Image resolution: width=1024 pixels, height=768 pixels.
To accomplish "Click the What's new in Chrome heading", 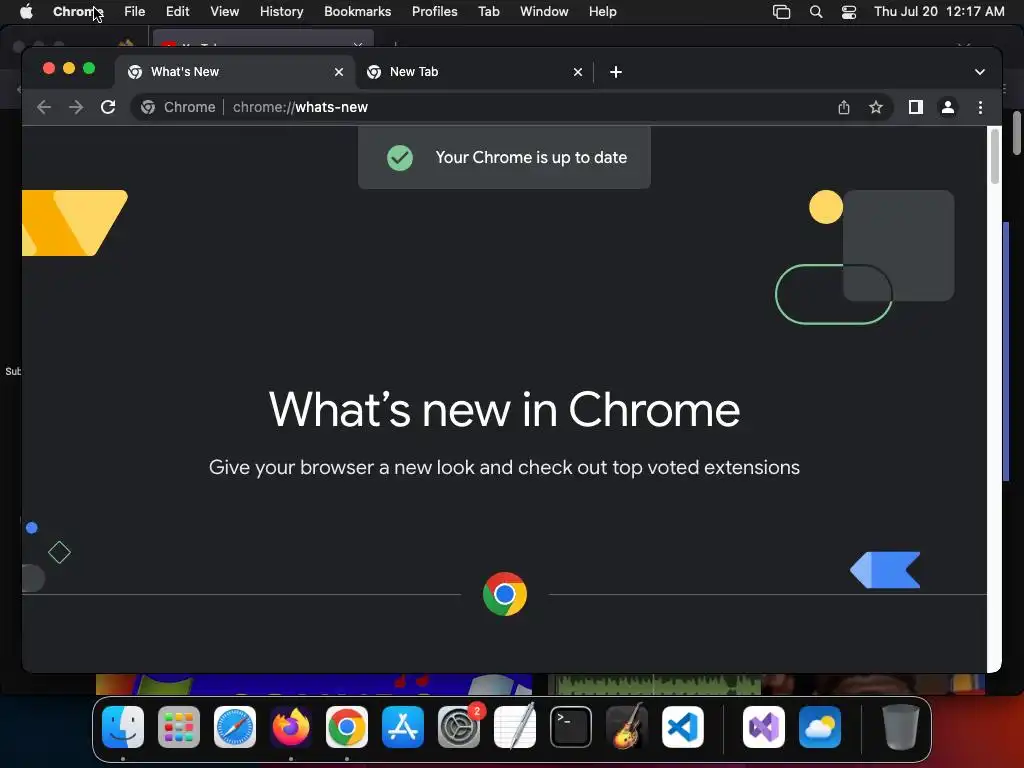I will tap(504, 410).
